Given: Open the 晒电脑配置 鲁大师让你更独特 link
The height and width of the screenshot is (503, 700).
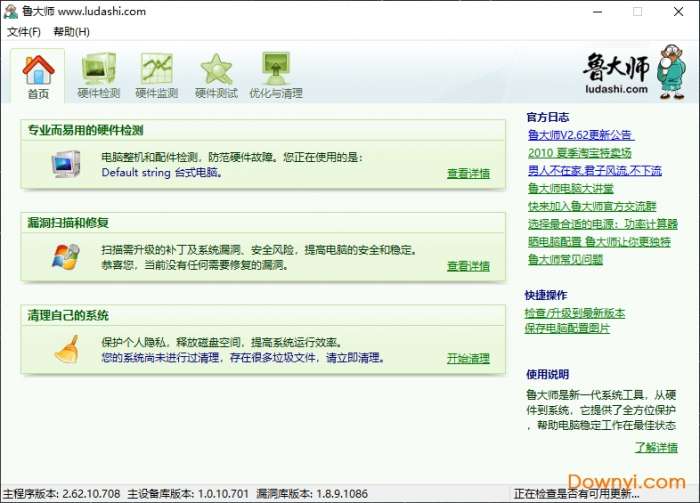Looking at the screenshot, I should [599, 242].
